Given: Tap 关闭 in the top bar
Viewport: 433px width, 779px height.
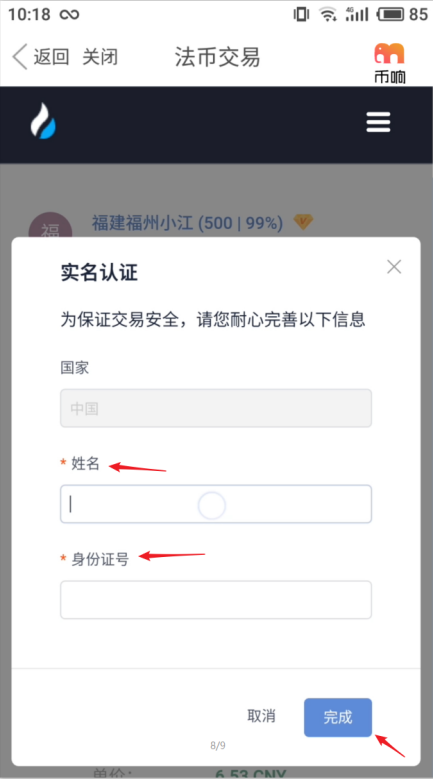Looking at the screenshot, I should click(x=100, y=57).
